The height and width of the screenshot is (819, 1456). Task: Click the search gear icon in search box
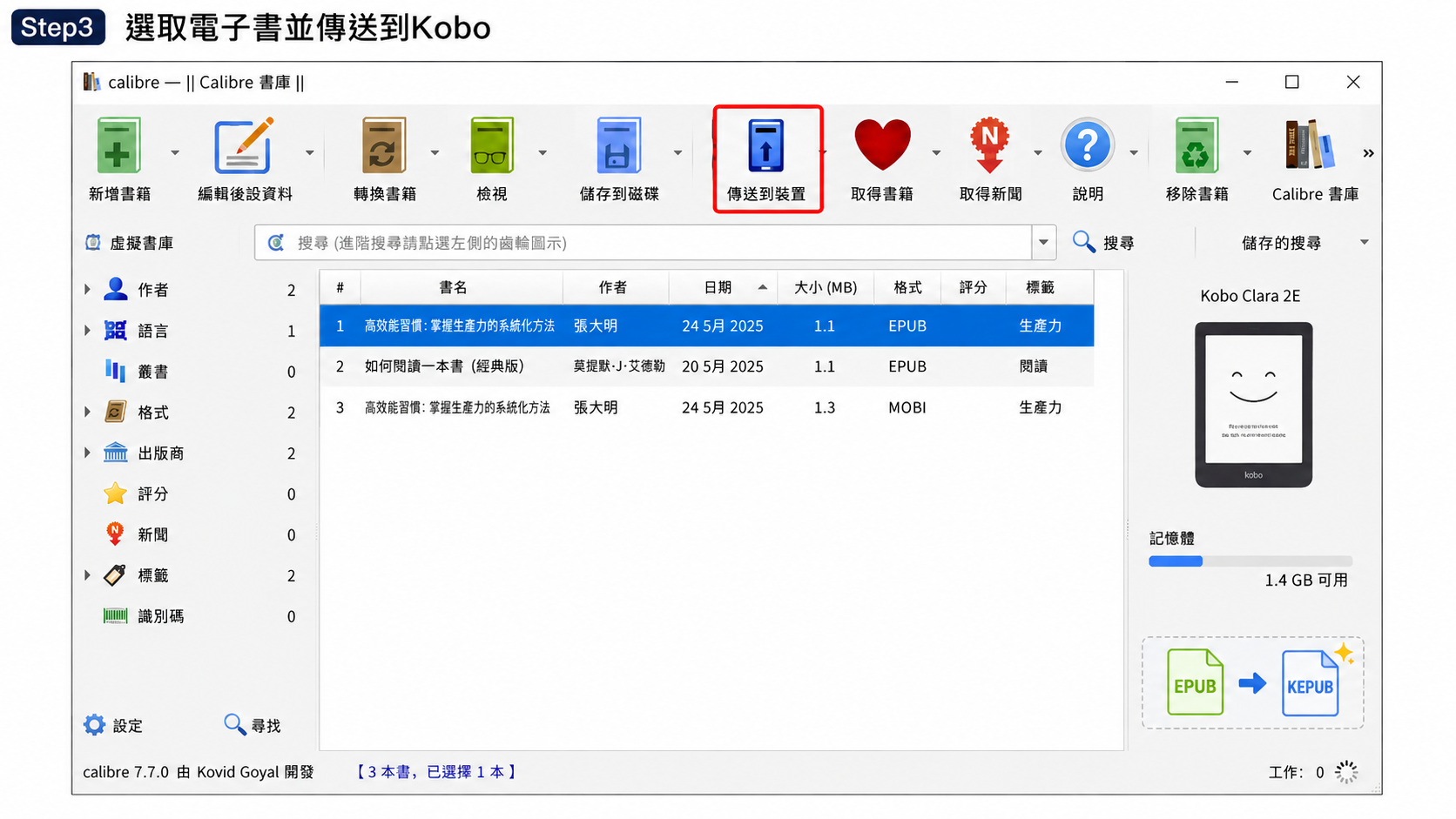pyautogui.click(x=276, y=243)
